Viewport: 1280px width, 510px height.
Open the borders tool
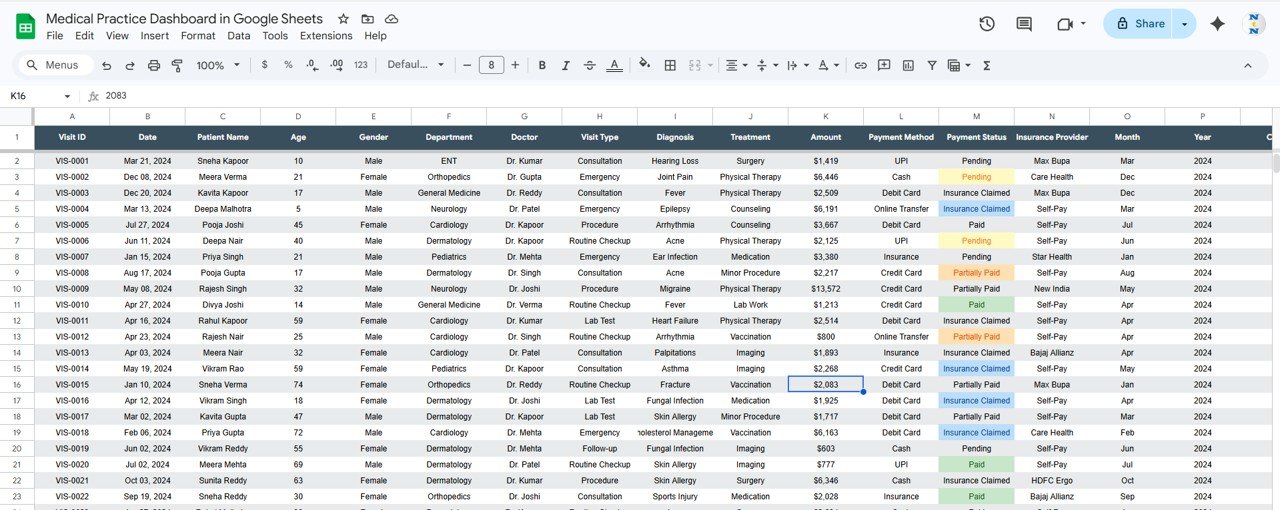point(670,65)
